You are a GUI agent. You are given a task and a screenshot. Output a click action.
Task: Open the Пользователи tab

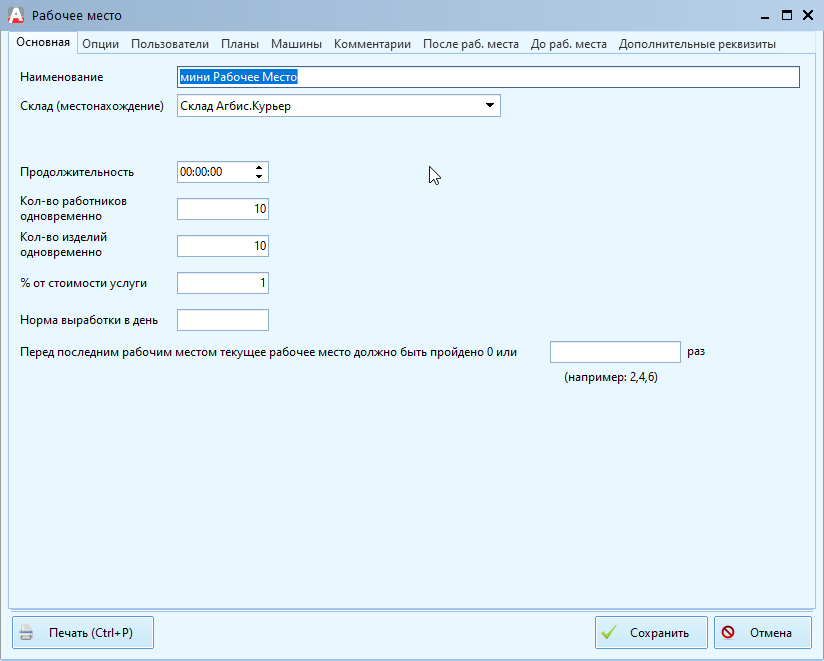(170, 44)
